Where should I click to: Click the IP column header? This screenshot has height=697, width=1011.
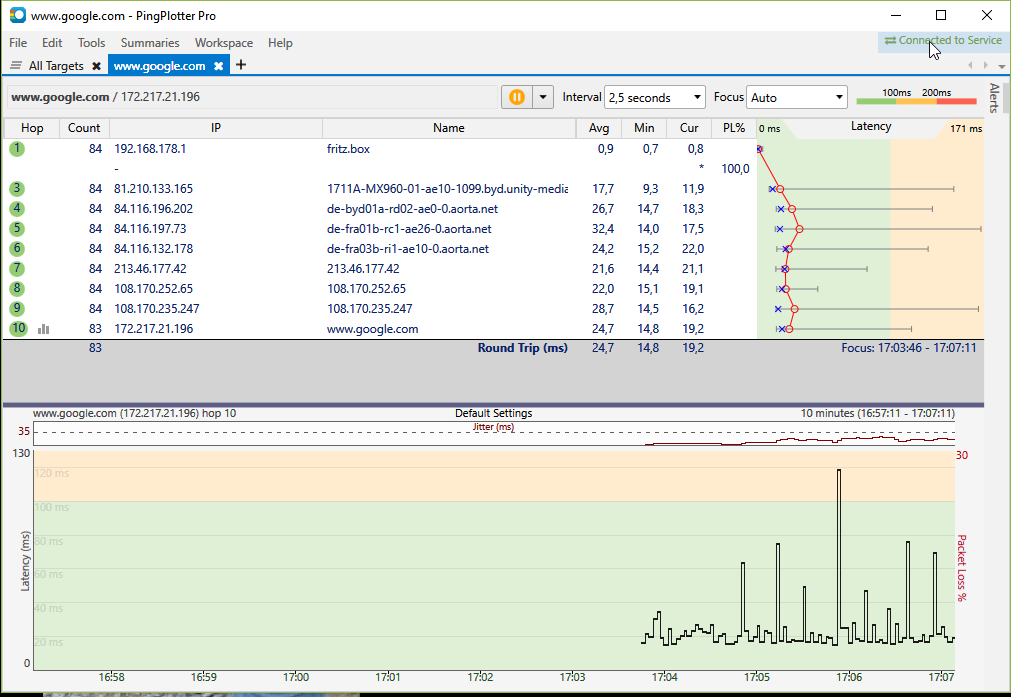(216, 128)
